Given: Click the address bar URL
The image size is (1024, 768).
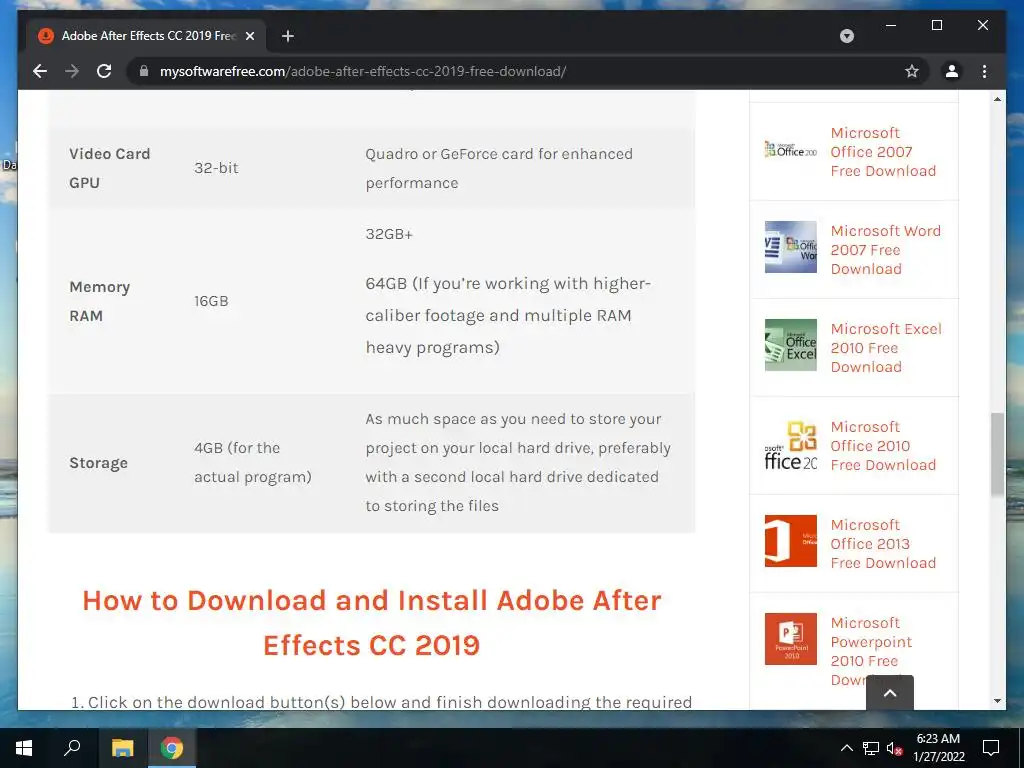Looking at the screenshot, I should (362, 71).
